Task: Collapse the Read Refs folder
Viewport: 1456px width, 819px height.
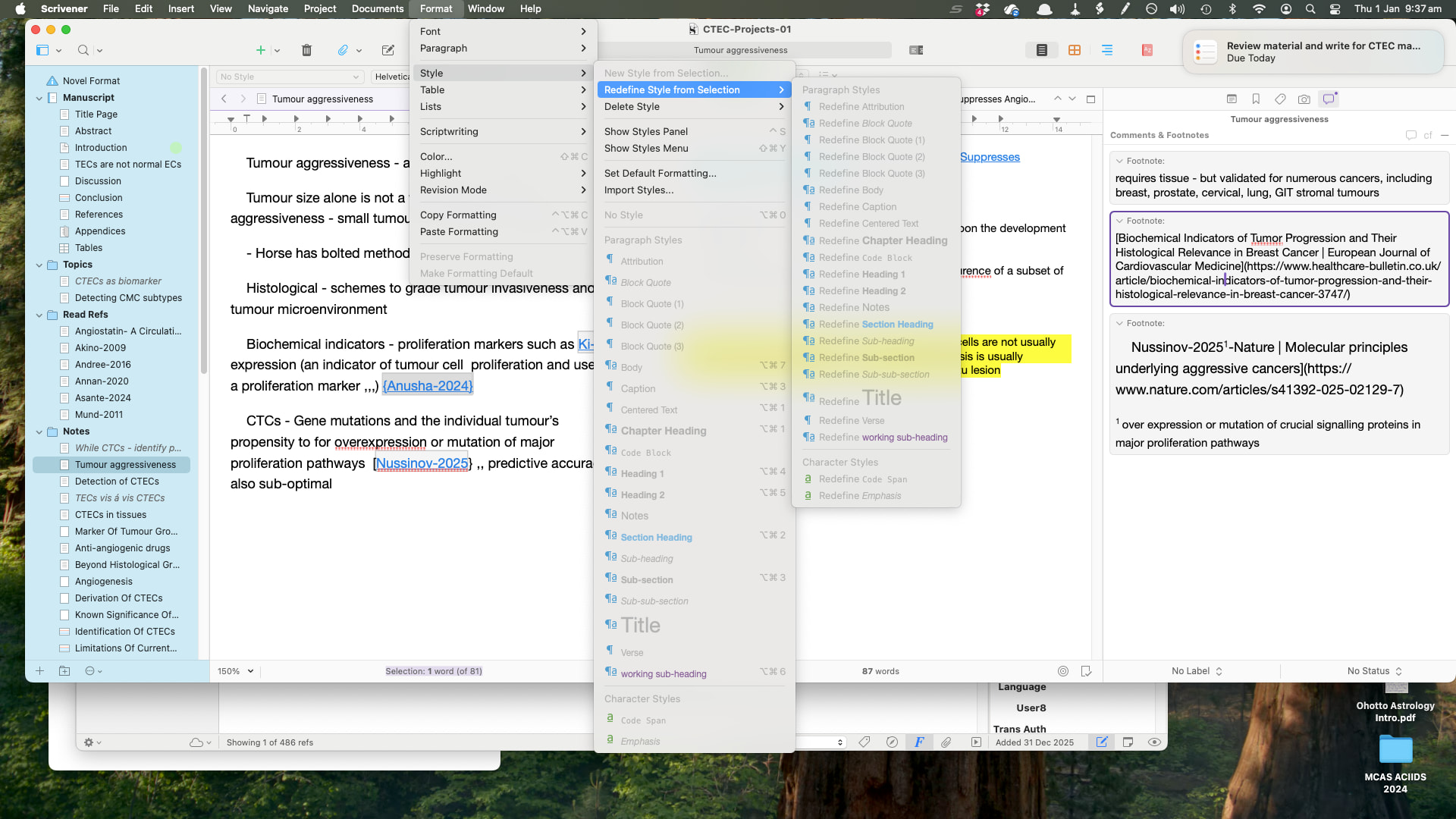Action: [39, 315]
